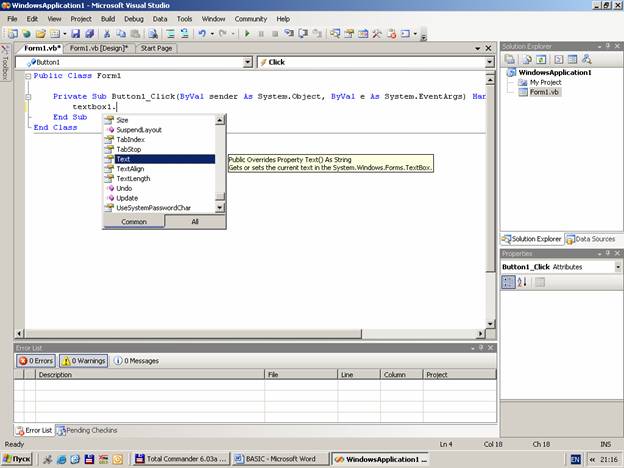
Task: Switch to the Form1.vb [Design] tab
Action: 99,48
